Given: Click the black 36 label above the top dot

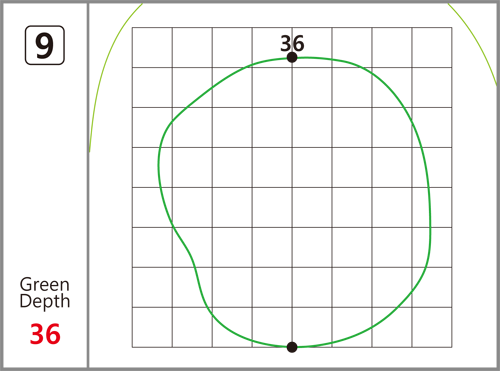Looking at the screenshot, I should pos(292,43).
